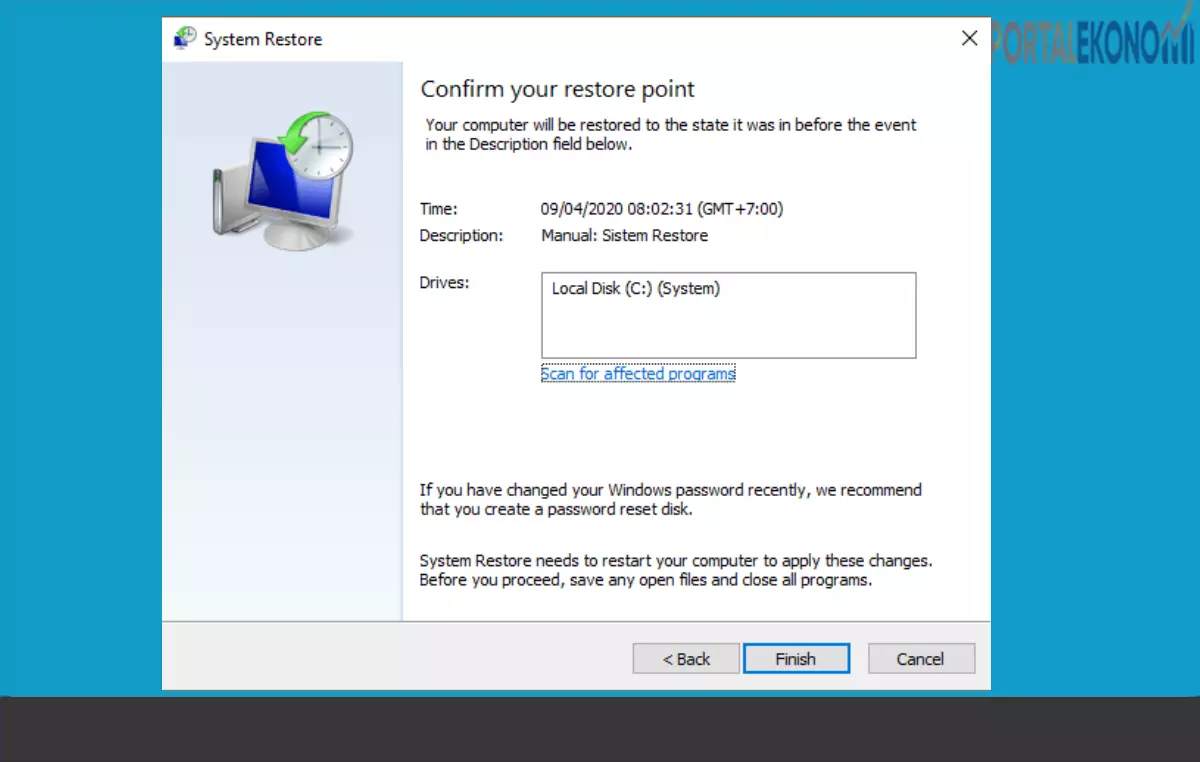Viewport: 1200px width, 762px height.
Task: Open Scan for affected programs link
Action: (x=638, y=373)
